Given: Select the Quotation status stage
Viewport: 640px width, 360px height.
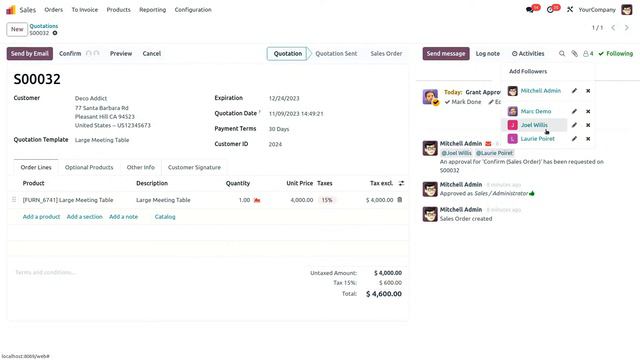Looking at the screenshot, I should (288, 53).
